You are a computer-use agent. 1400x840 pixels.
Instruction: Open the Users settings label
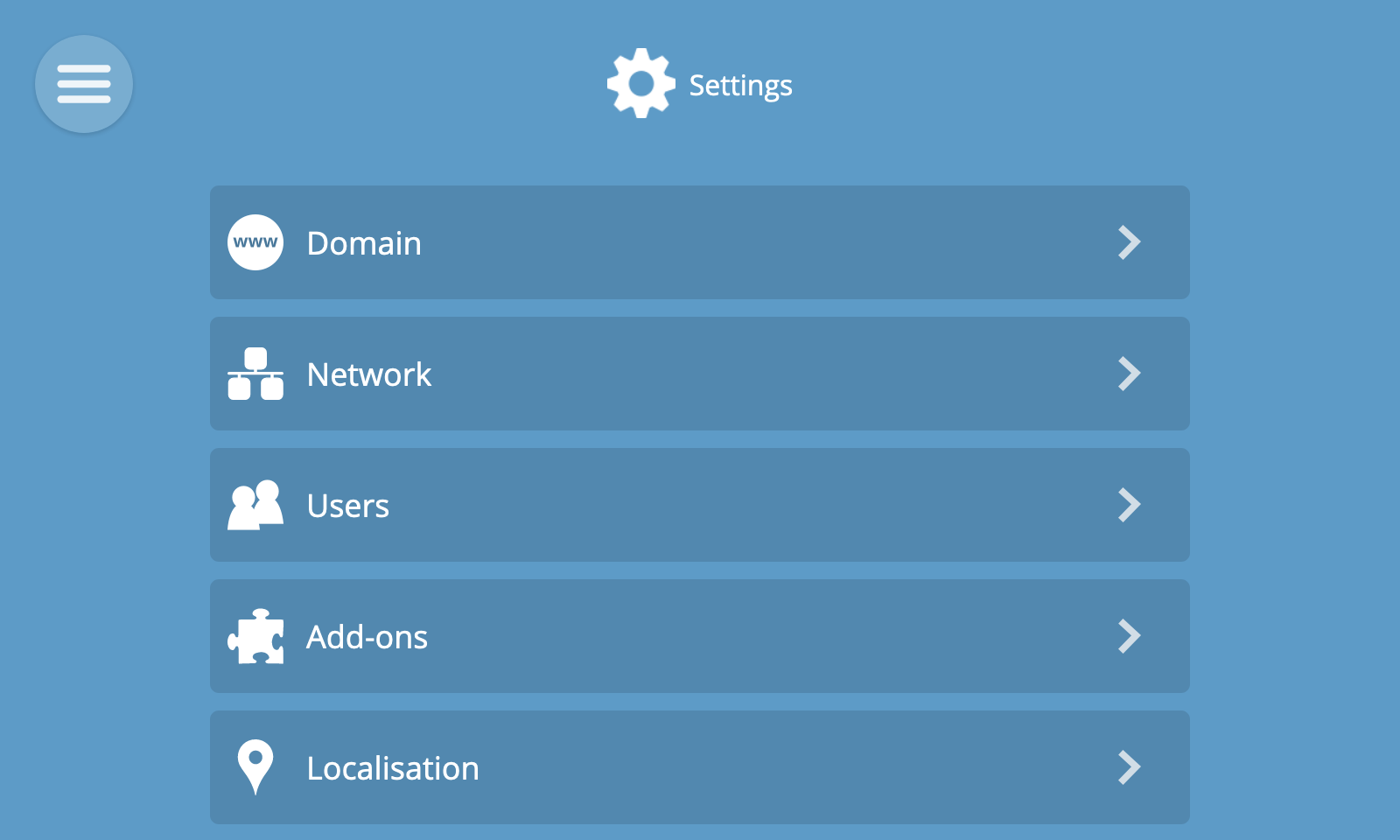coord(348,506)
